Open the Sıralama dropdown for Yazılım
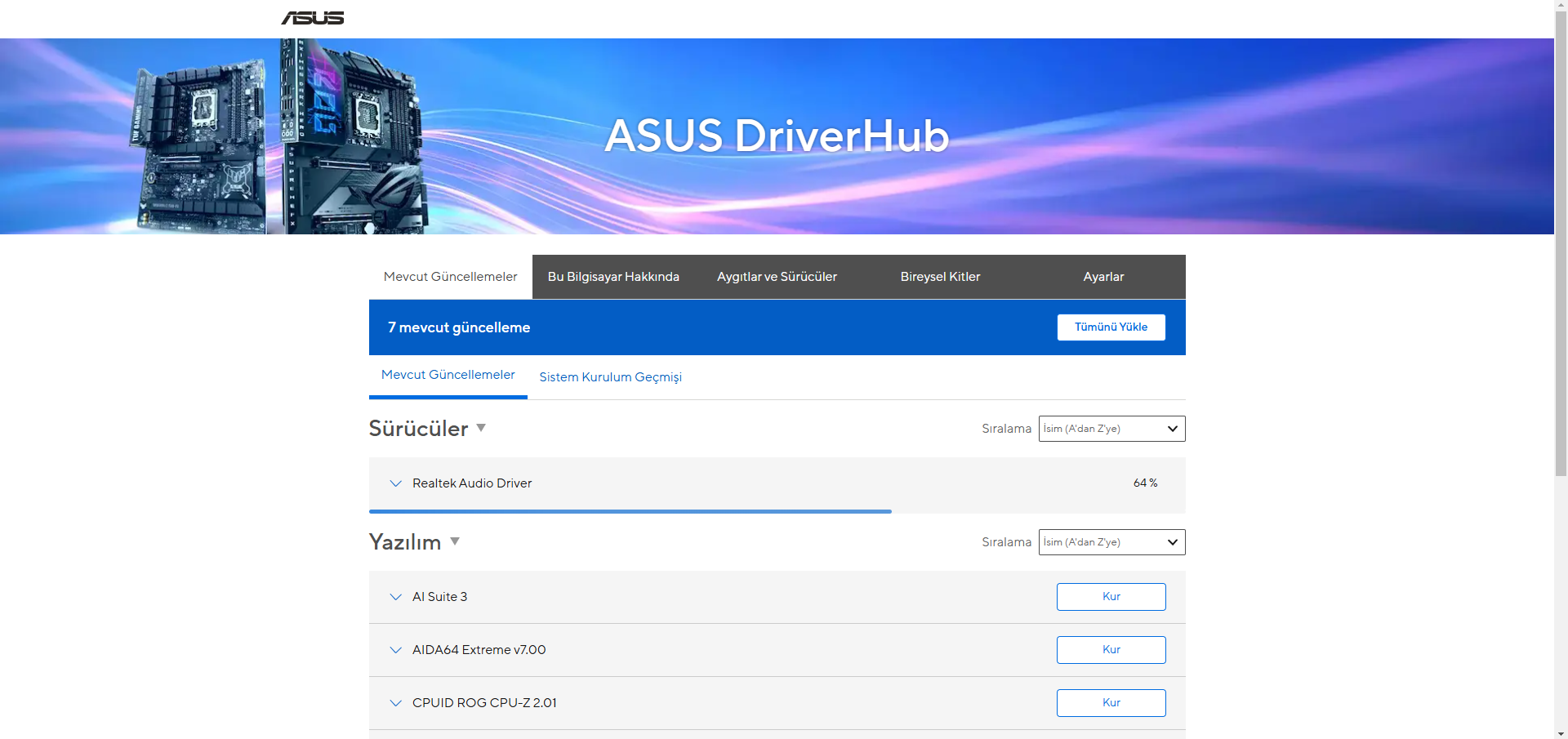This screenshot has width=1568, height=739. (x=1111, y=542)
